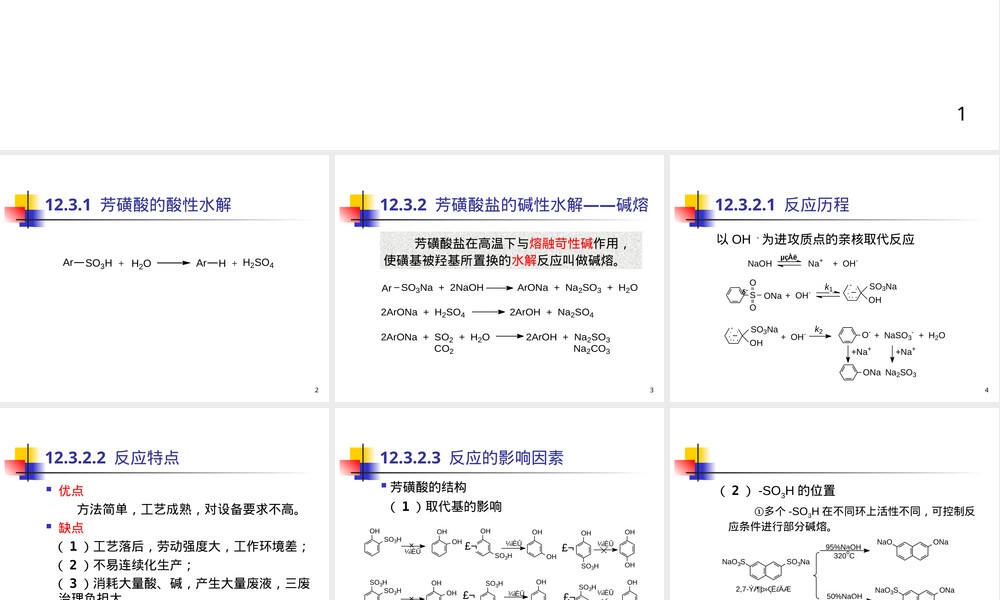The image size is (1000, 600).
Task: Click the red word 水解 in the definition
Action: 524,260
